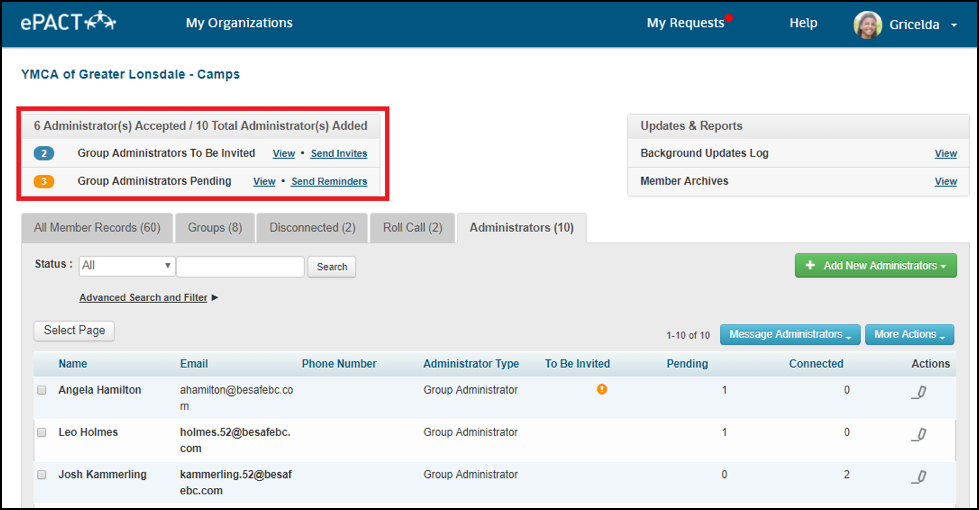View the Background Updates Log
The image size is (979, 510).
pyautogui.click(x=945, y=154)
